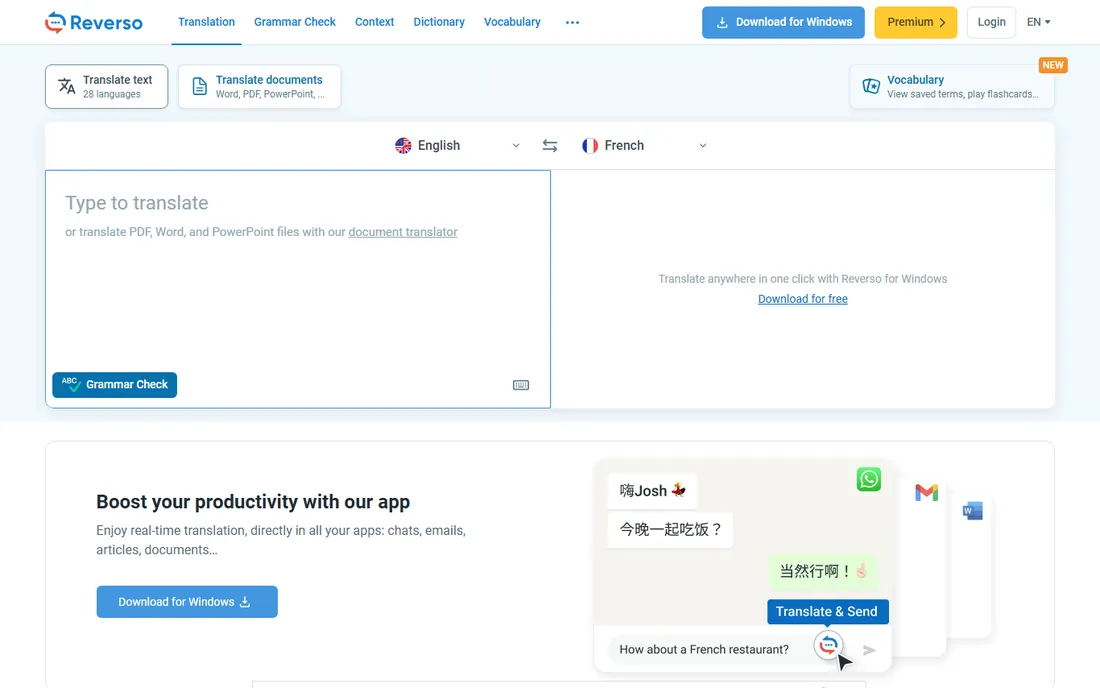Click the Reverso round icon in the chat input

(829, 645)
